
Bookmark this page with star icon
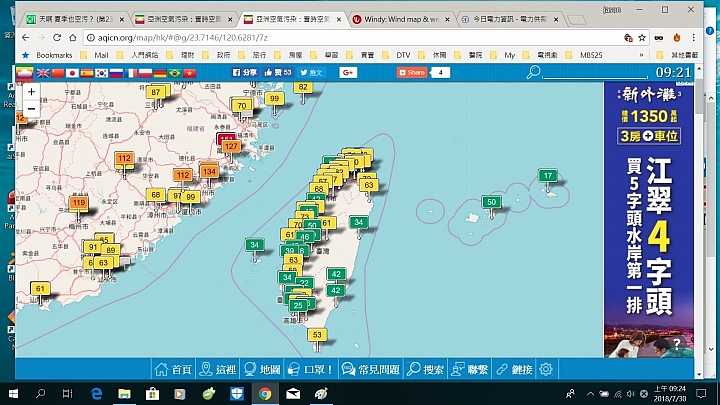coord(642,38)
